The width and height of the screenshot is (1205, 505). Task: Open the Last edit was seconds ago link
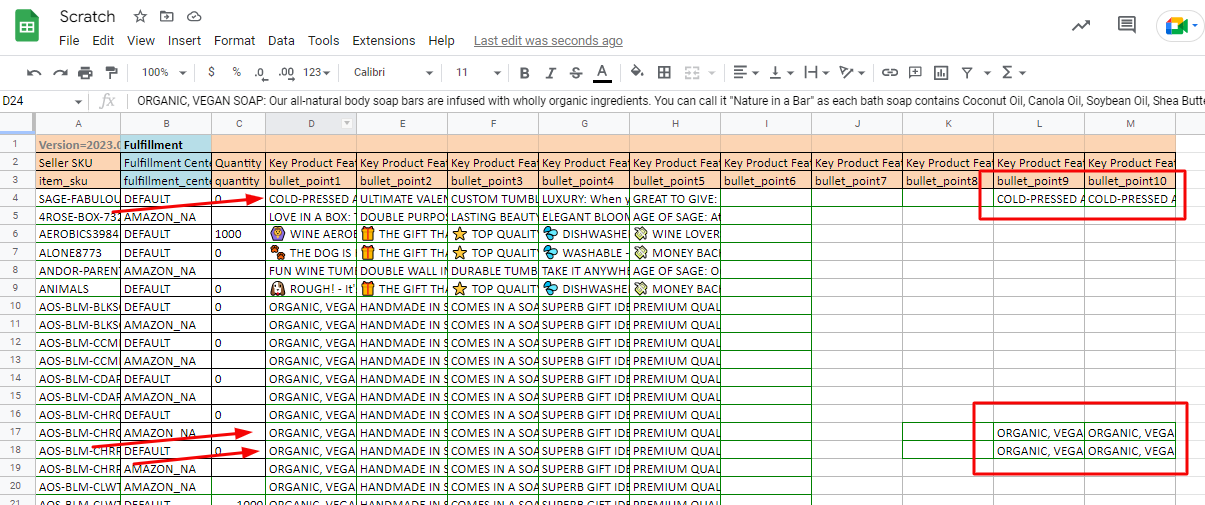tap(548, 41)
